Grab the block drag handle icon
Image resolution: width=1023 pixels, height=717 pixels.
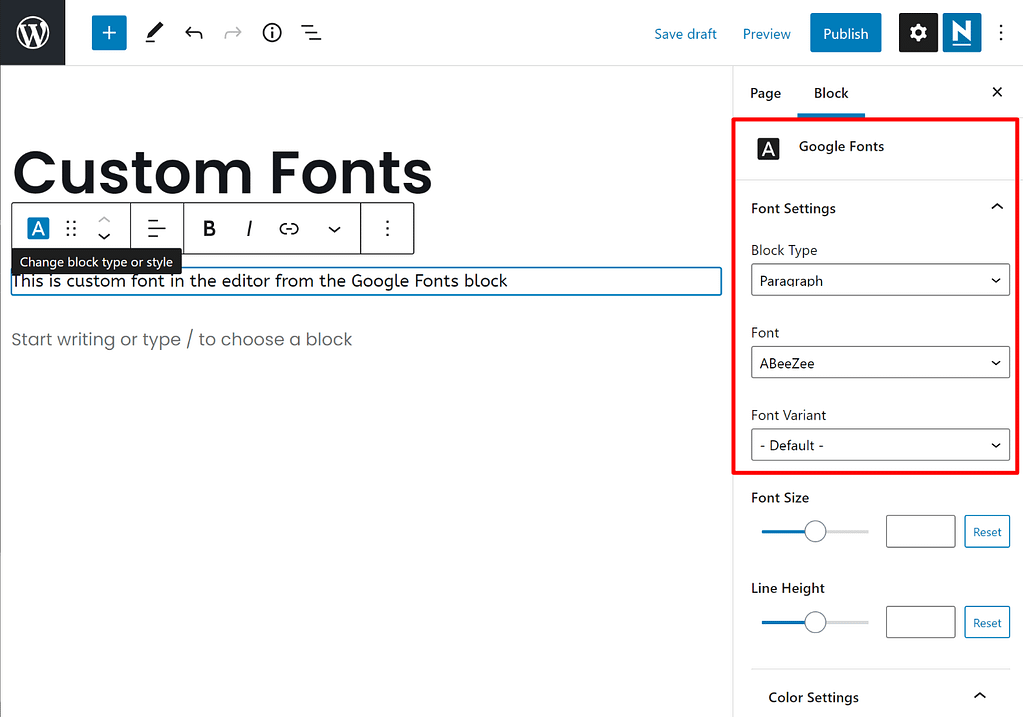coord(70,228)
